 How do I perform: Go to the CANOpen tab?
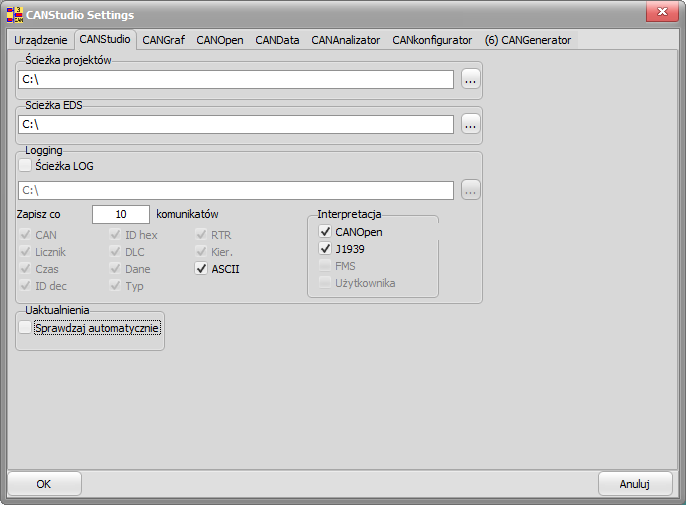pos(220,40)
